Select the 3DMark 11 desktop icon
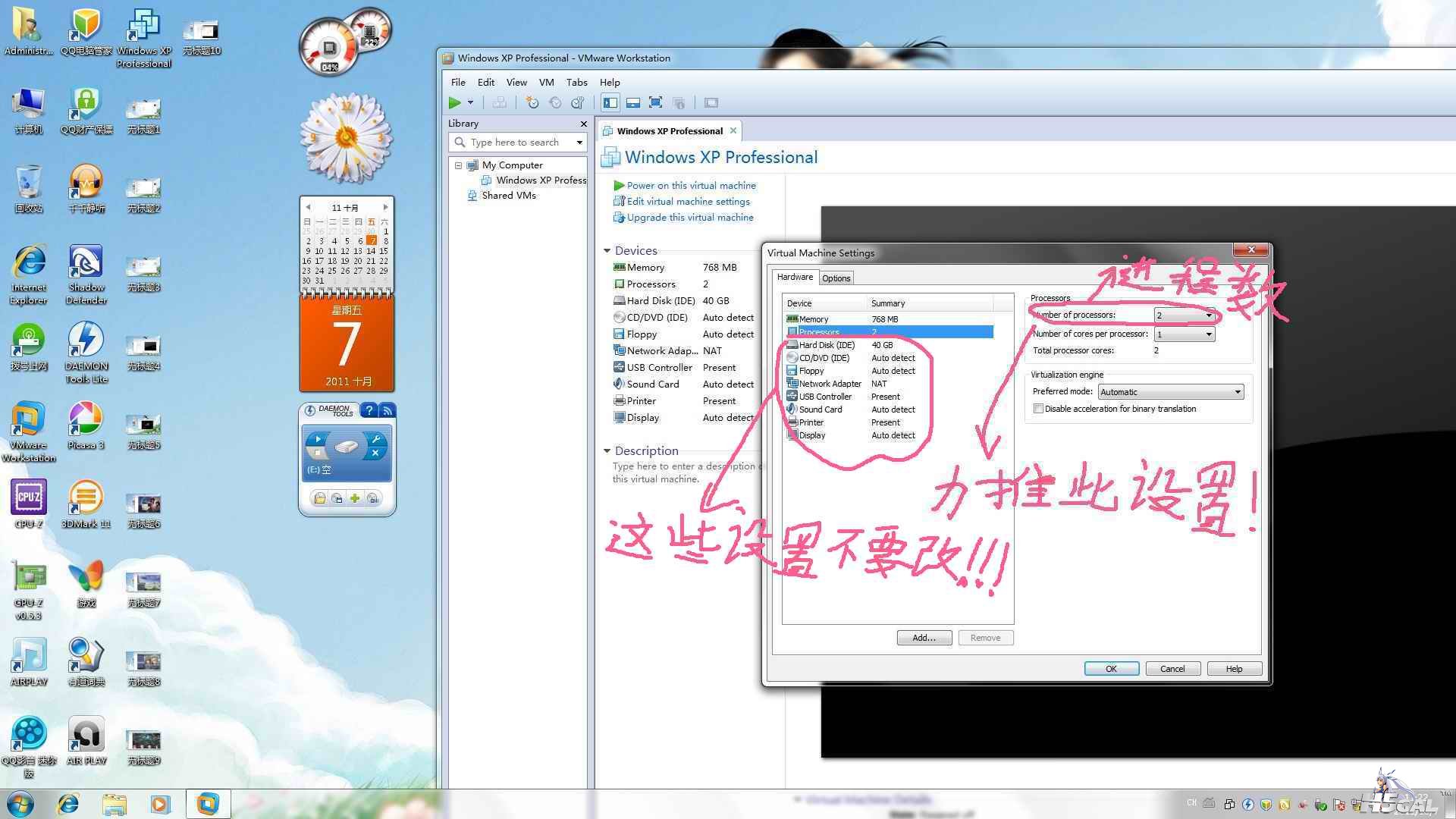Image resolution: width=1456 pixels, height=819 pixels. tap(86, 504)
